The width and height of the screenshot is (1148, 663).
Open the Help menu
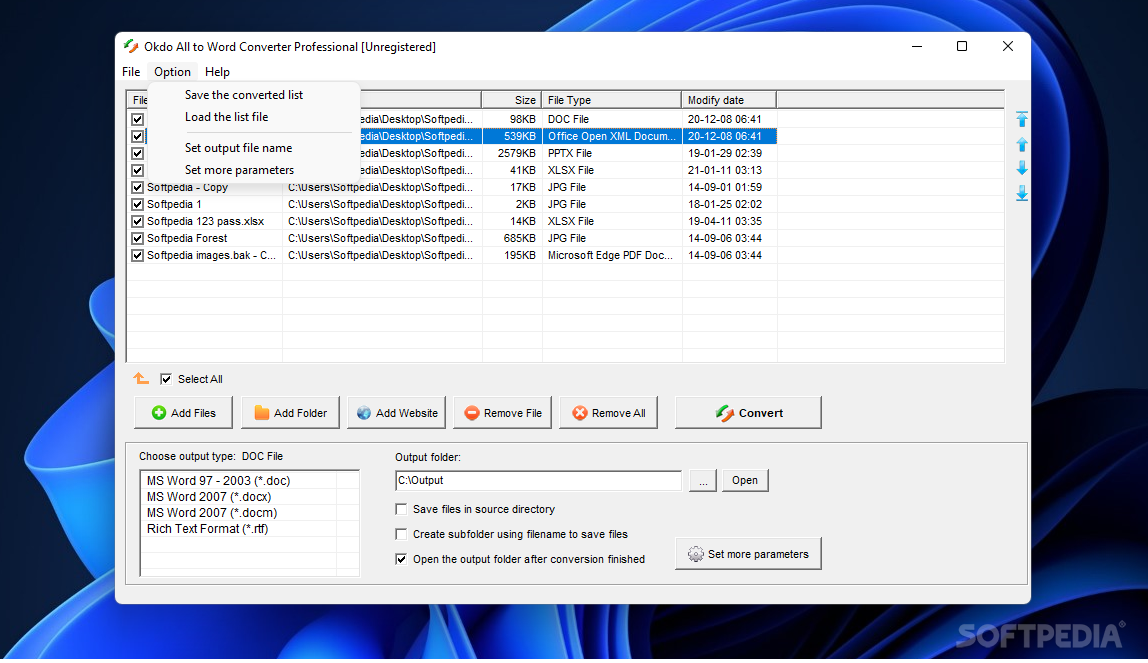point(217,72)
